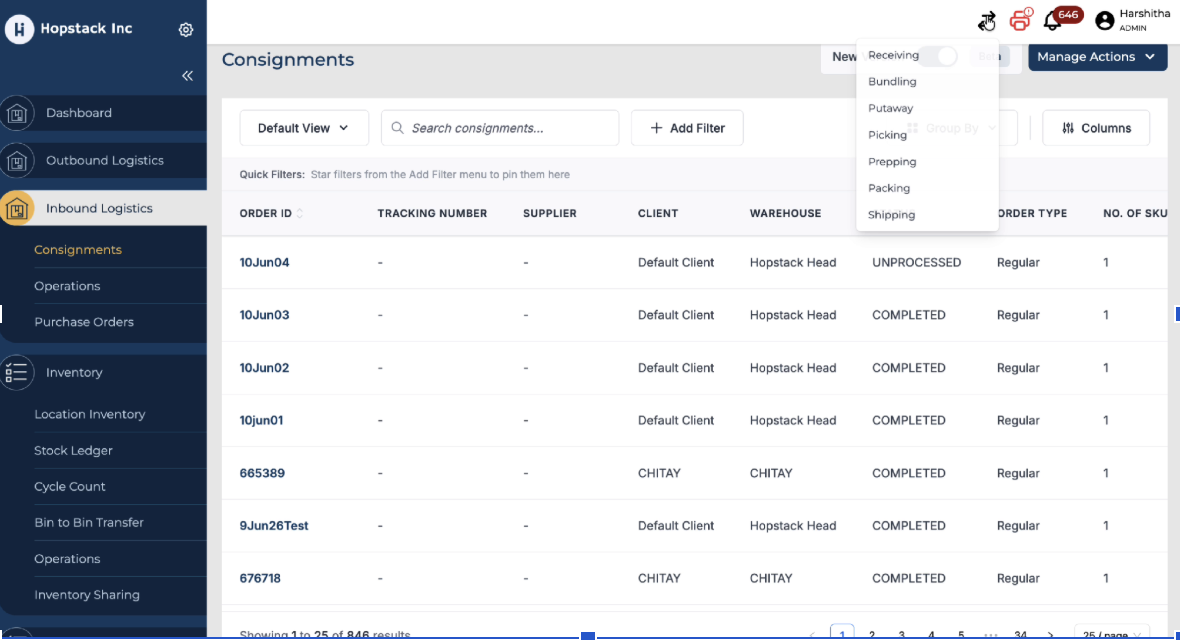Select Putaway from the dropdown menu

click(x=890, y=108)
